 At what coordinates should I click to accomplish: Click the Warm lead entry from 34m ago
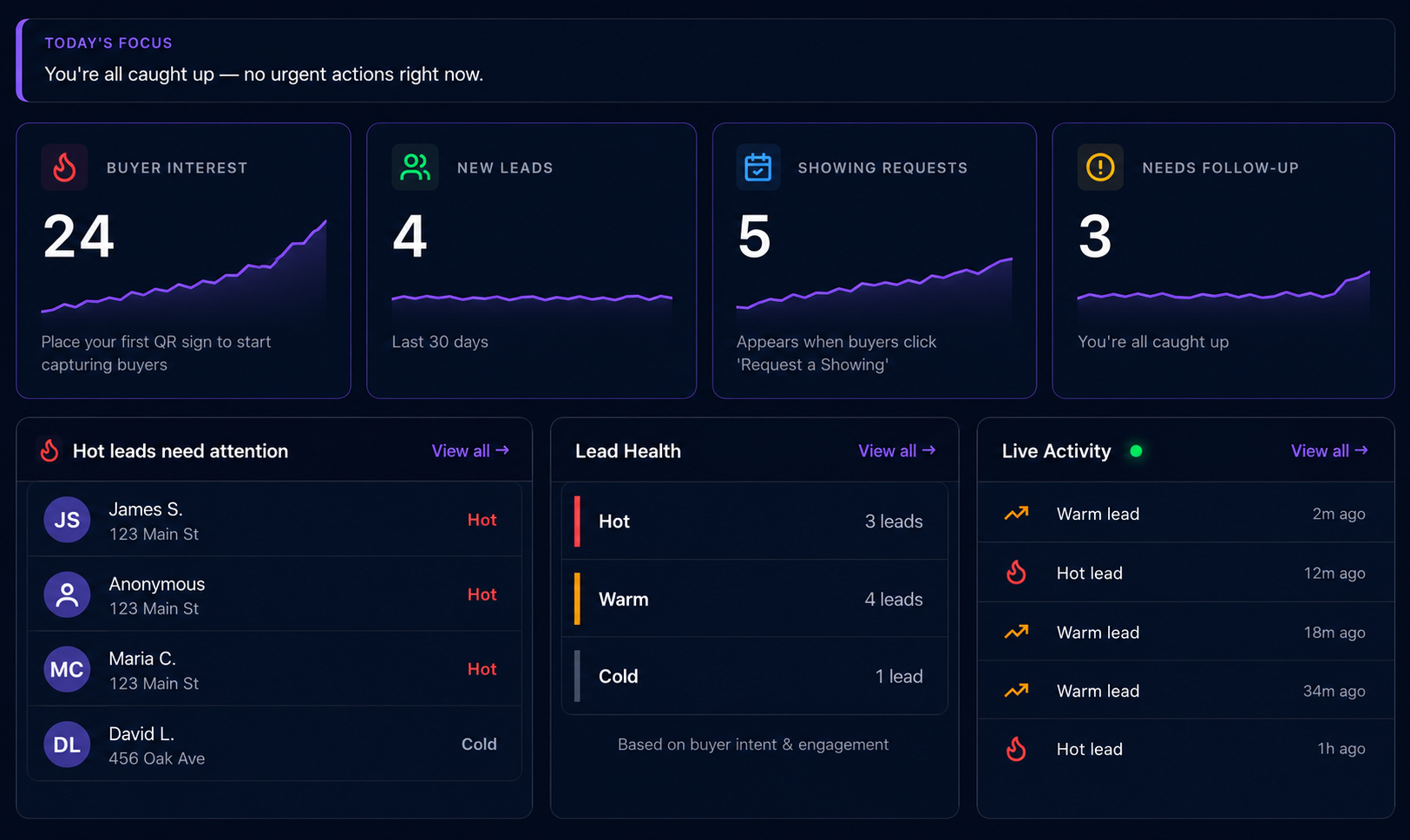pos(1185,691)
